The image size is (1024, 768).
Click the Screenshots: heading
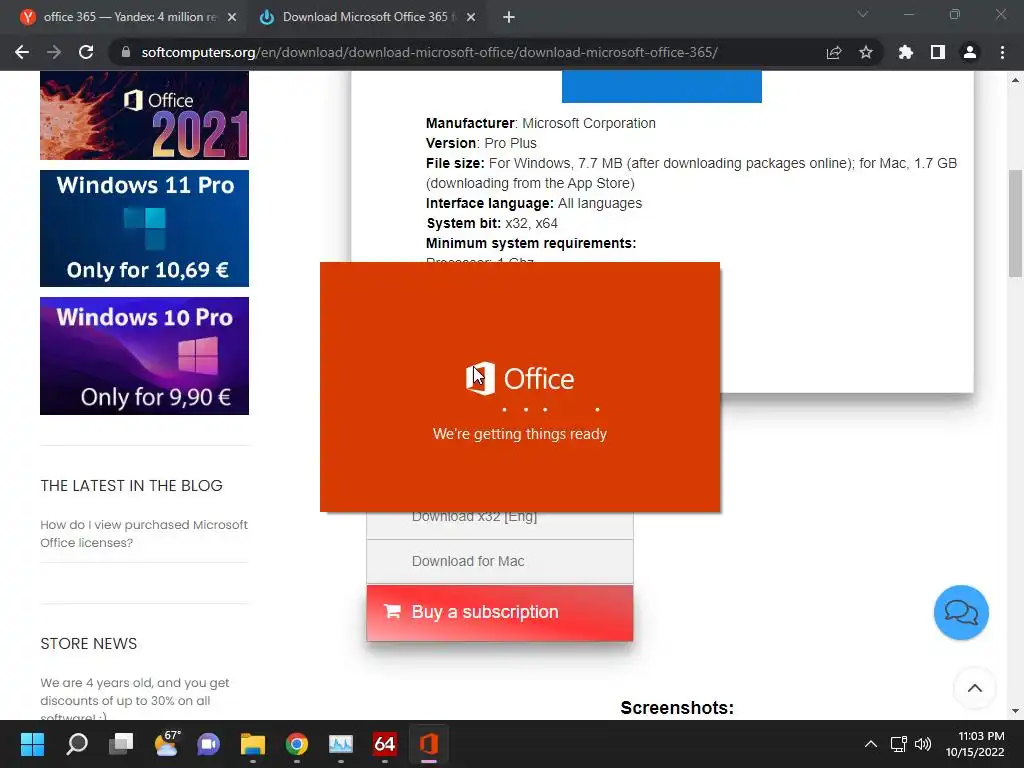[677, 708]
